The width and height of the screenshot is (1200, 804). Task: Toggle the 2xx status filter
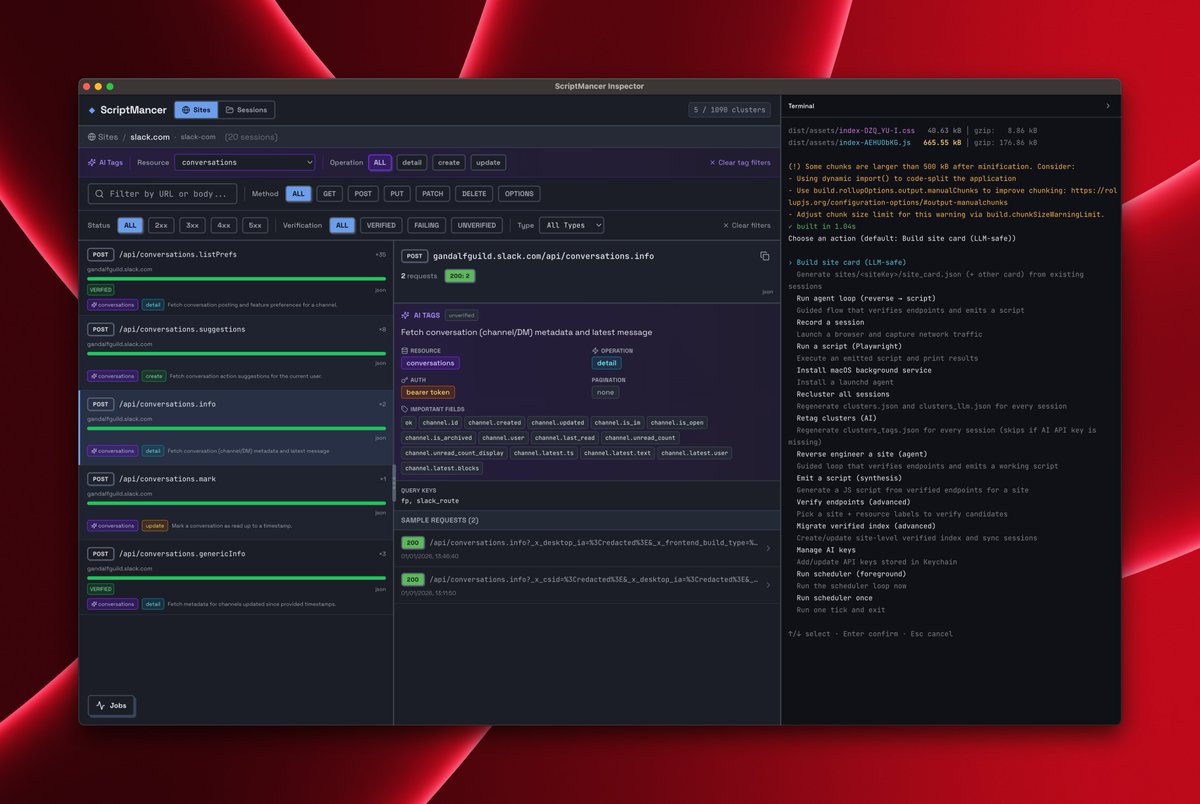coord(161,225)
